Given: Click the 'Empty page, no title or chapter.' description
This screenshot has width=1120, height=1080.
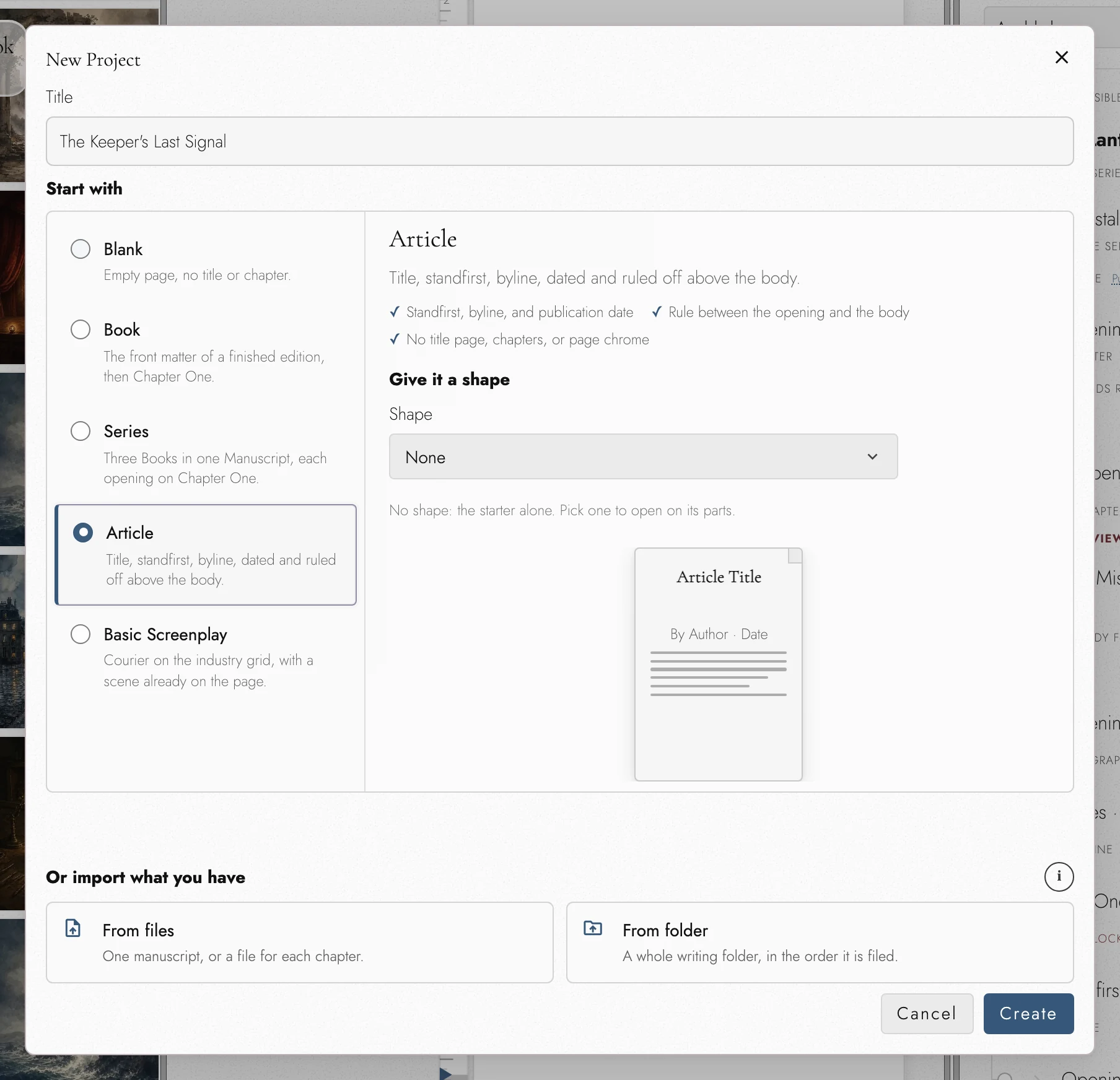Looking at the screenshot, I should [x=197, y=275].
